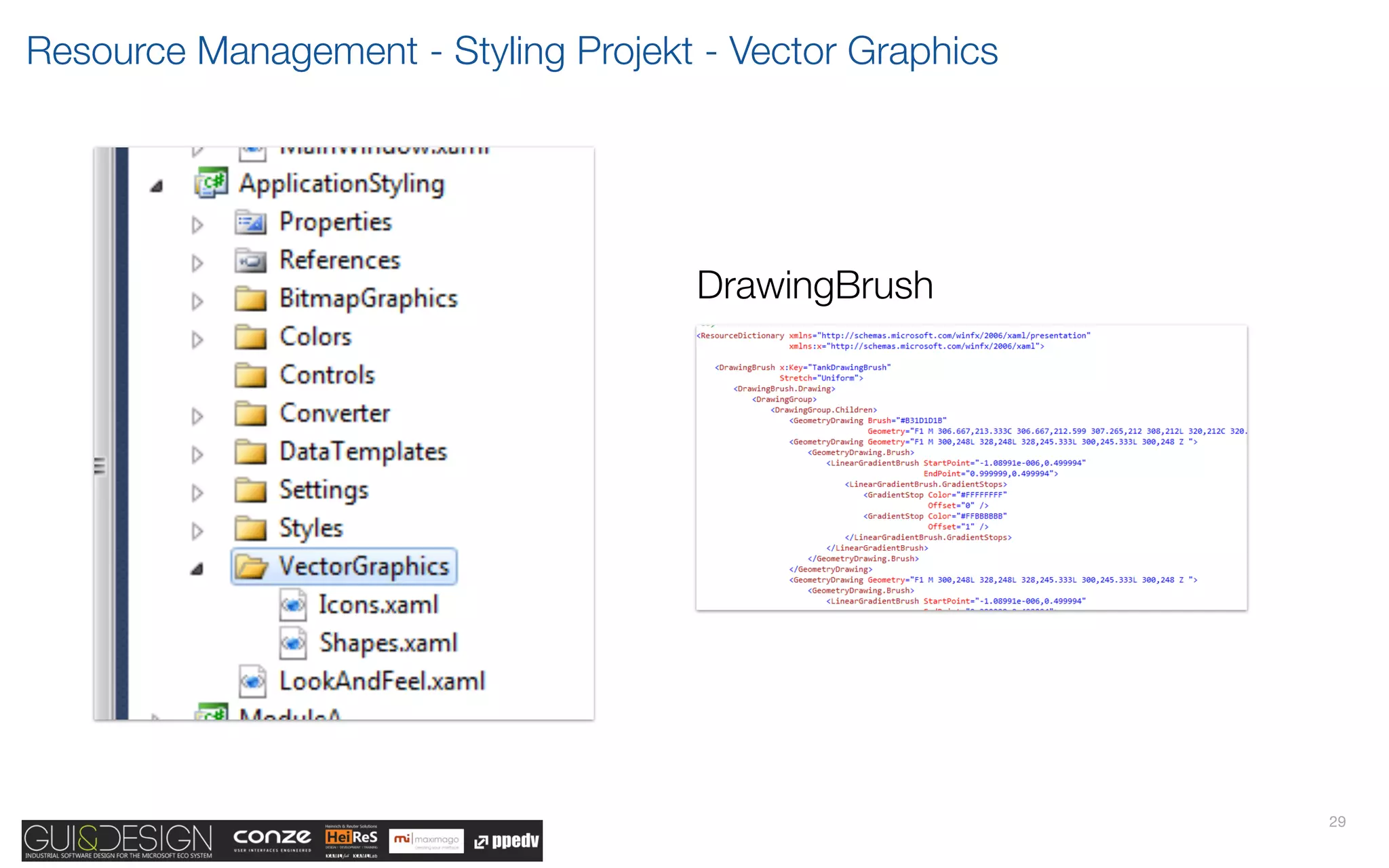This screenshot has width=1389, height=868.
Task: Select the Settings folder label
Action: (324, 491)
